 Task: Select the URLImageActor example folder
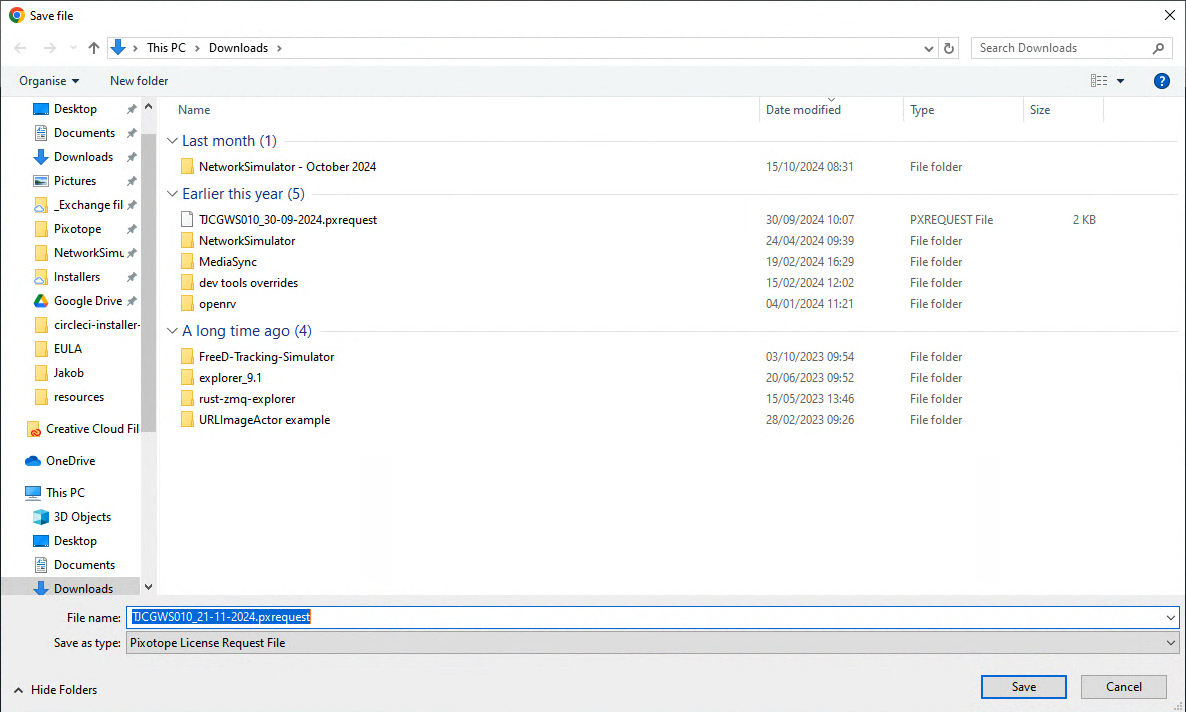(x=264, y=420)
